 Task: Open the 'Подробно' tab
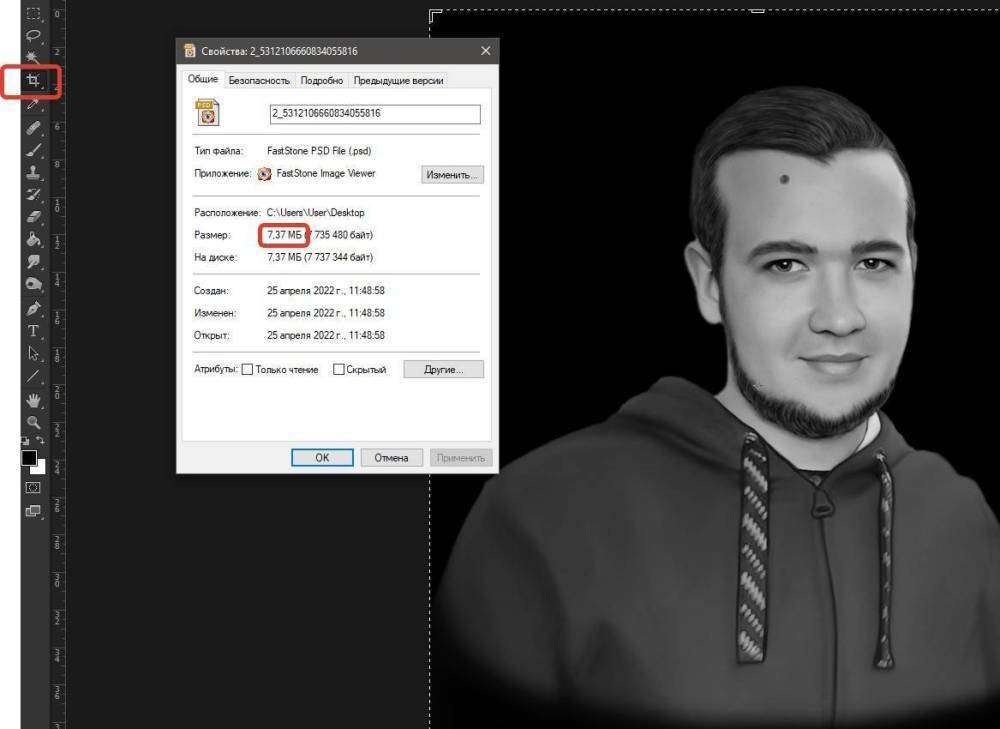coord(321,80)
